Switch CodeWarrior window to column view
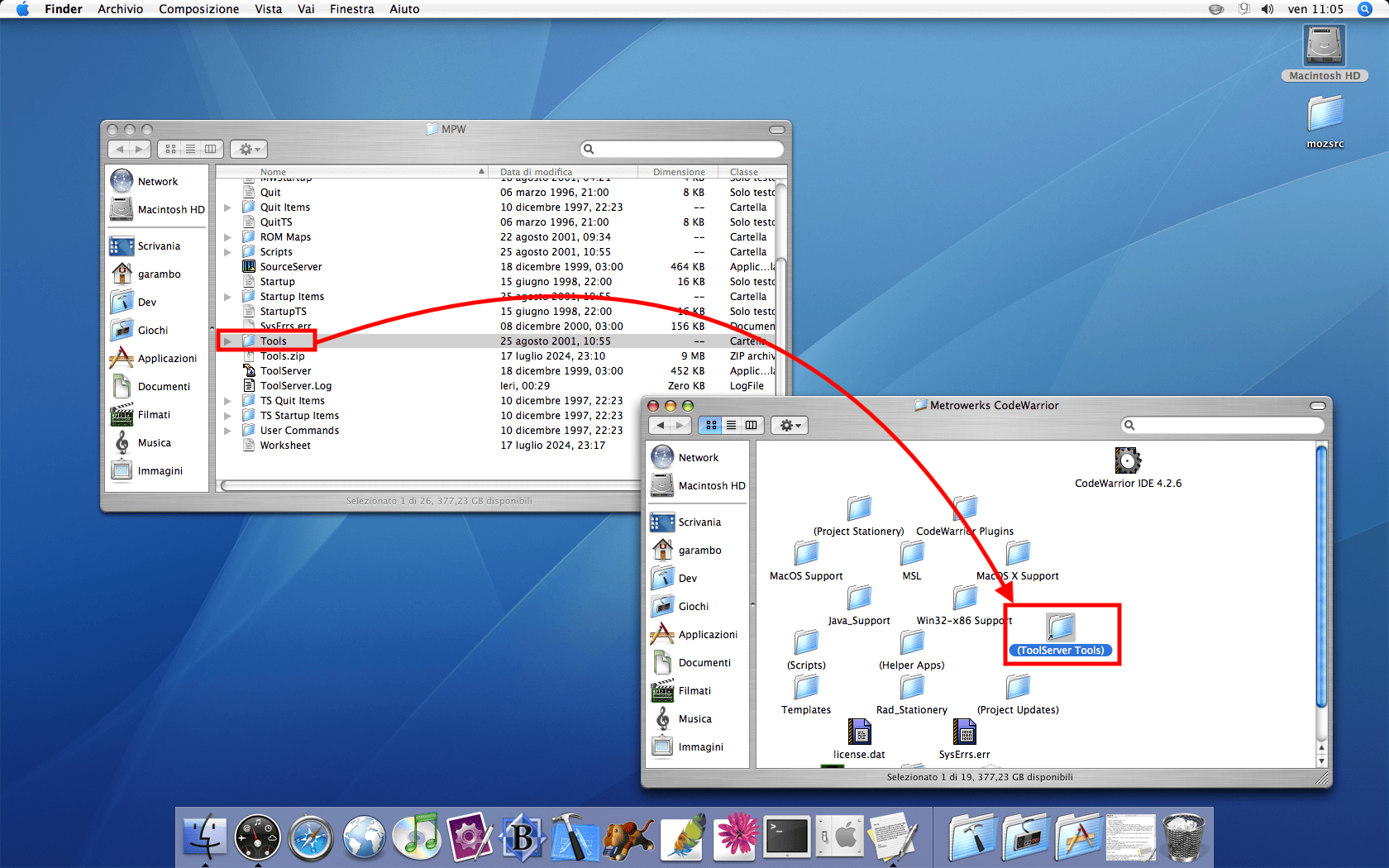The image size is (1389, 868). pos(751,425)
